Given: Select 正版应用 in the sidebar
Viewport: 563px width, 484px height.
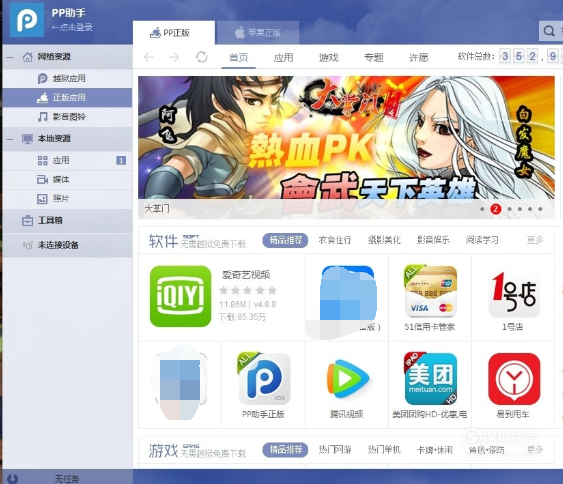Looking at the screenshot, I should 68,97.
